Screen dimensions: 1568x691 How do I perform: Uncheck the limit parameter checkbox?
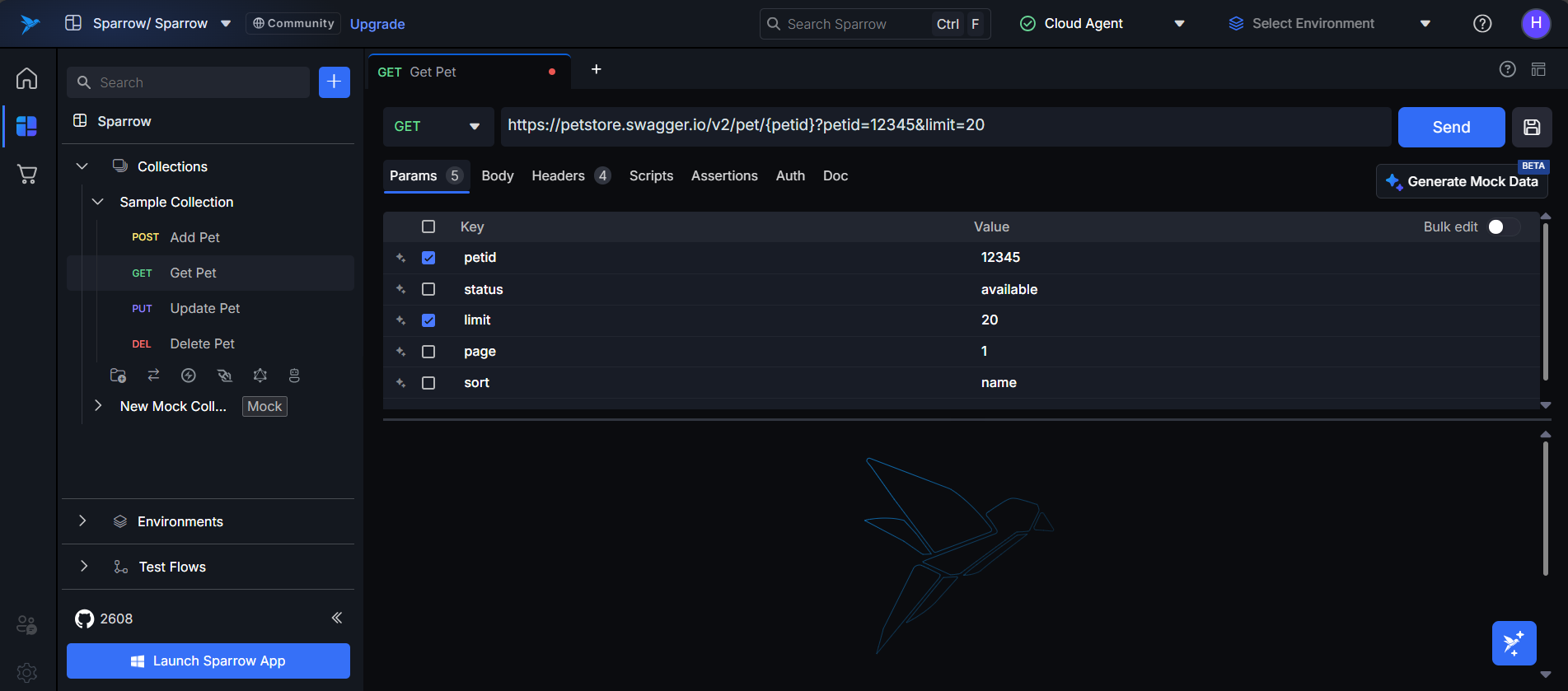(428, 320)
